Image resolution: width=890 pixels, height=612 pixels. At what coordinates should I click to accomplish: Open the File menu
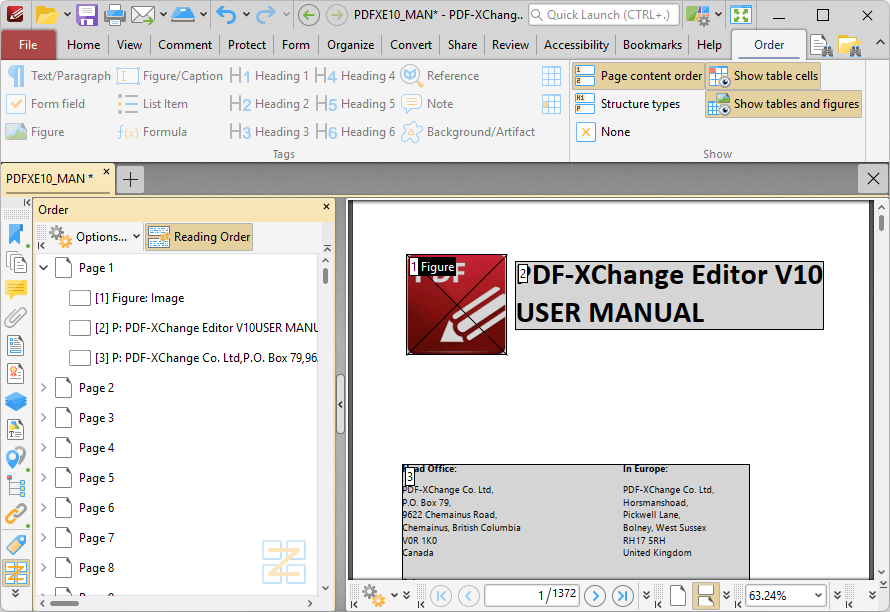tap(28, 45)
